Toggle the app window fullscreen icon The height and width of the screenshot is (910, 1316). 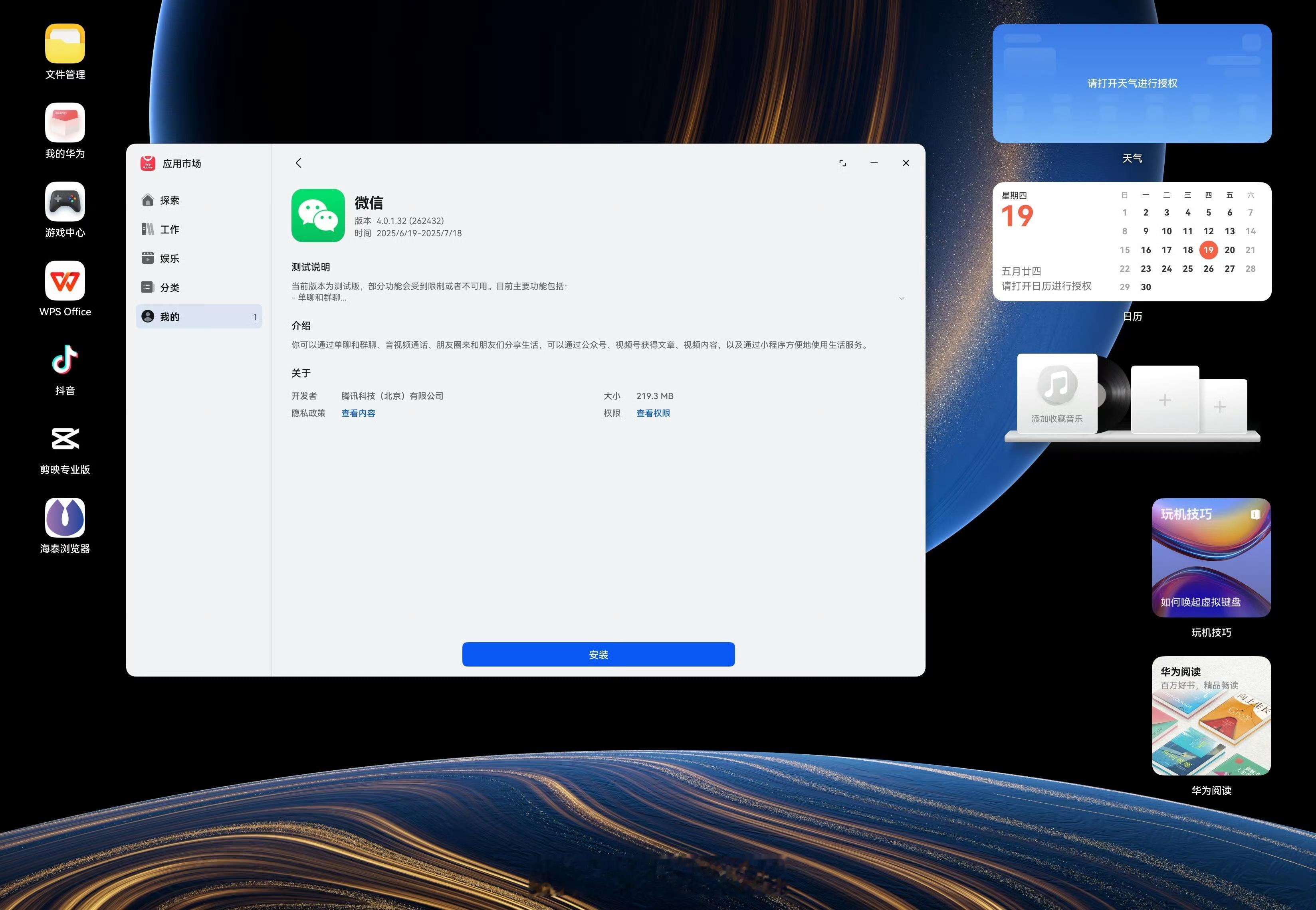point(842,163)
